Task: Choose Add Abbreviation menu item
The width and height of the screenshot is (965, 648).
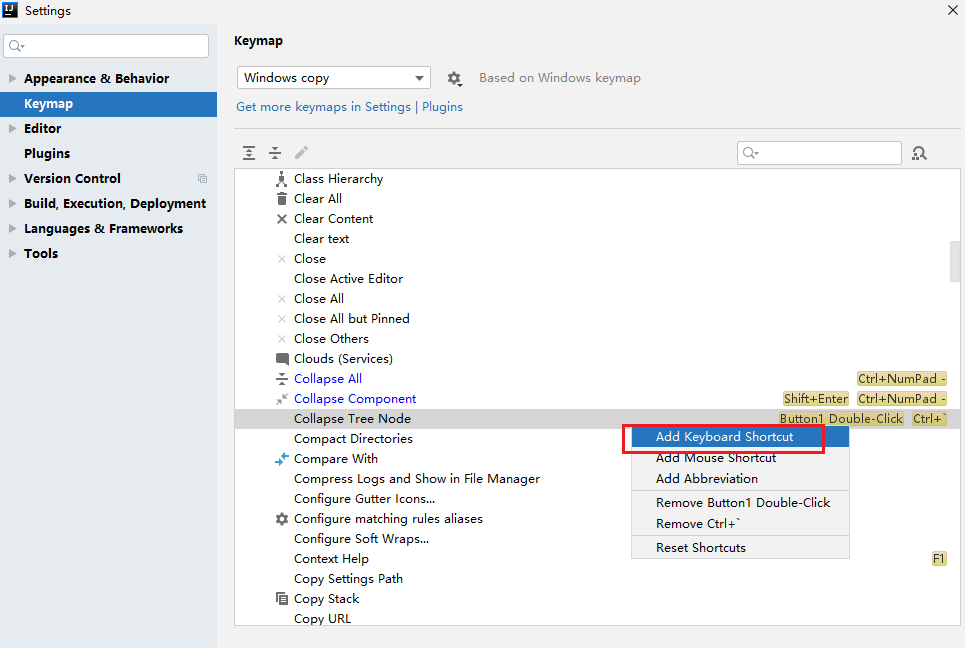Action: 740,479
